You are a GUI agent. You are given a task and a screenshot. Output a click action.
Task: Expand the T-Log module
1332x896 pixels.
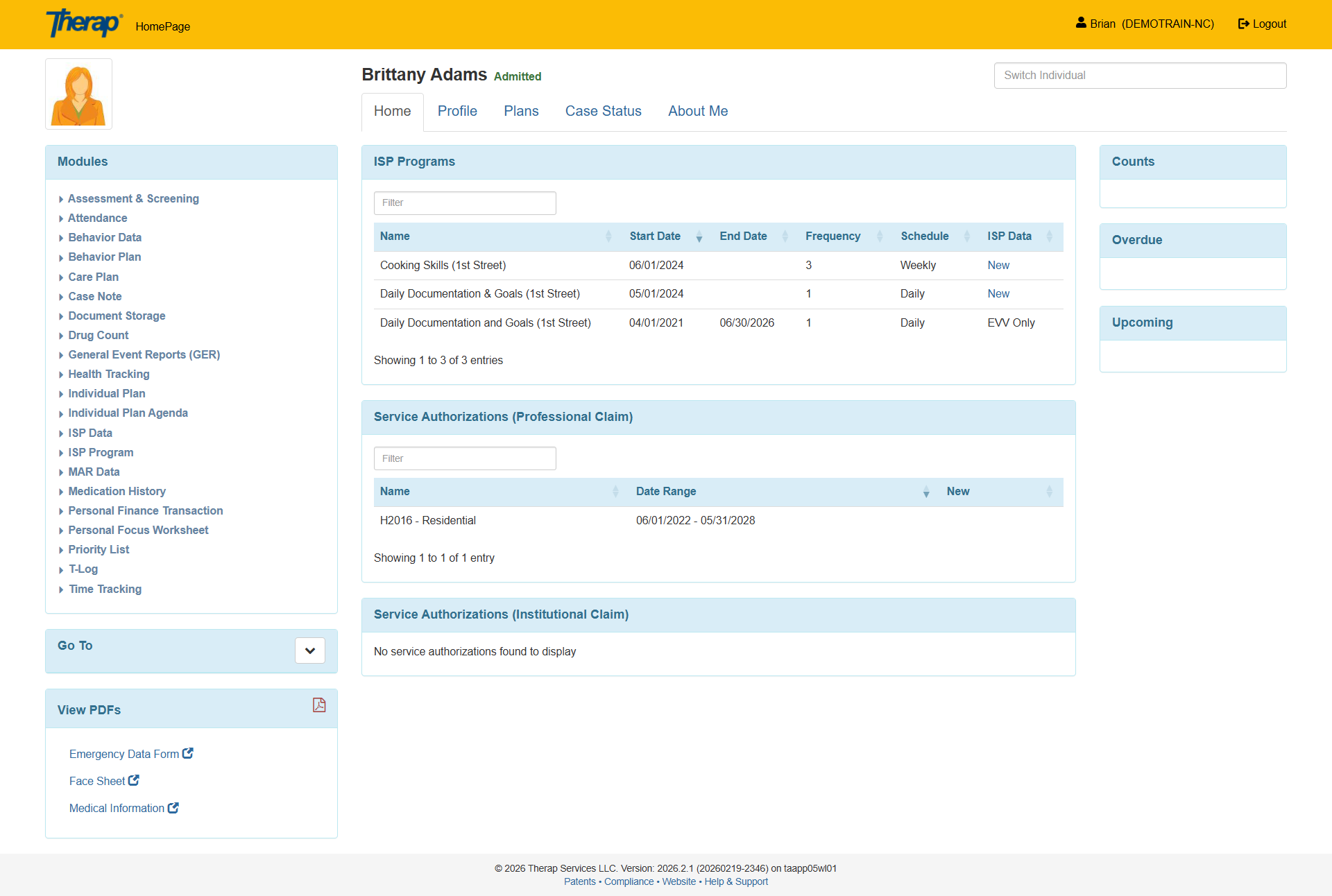(83, 569)
